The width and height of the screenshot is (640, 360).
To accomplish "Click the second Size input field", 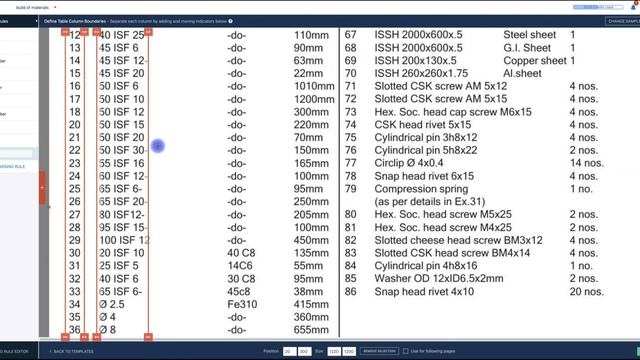I will tap(349, 351).
